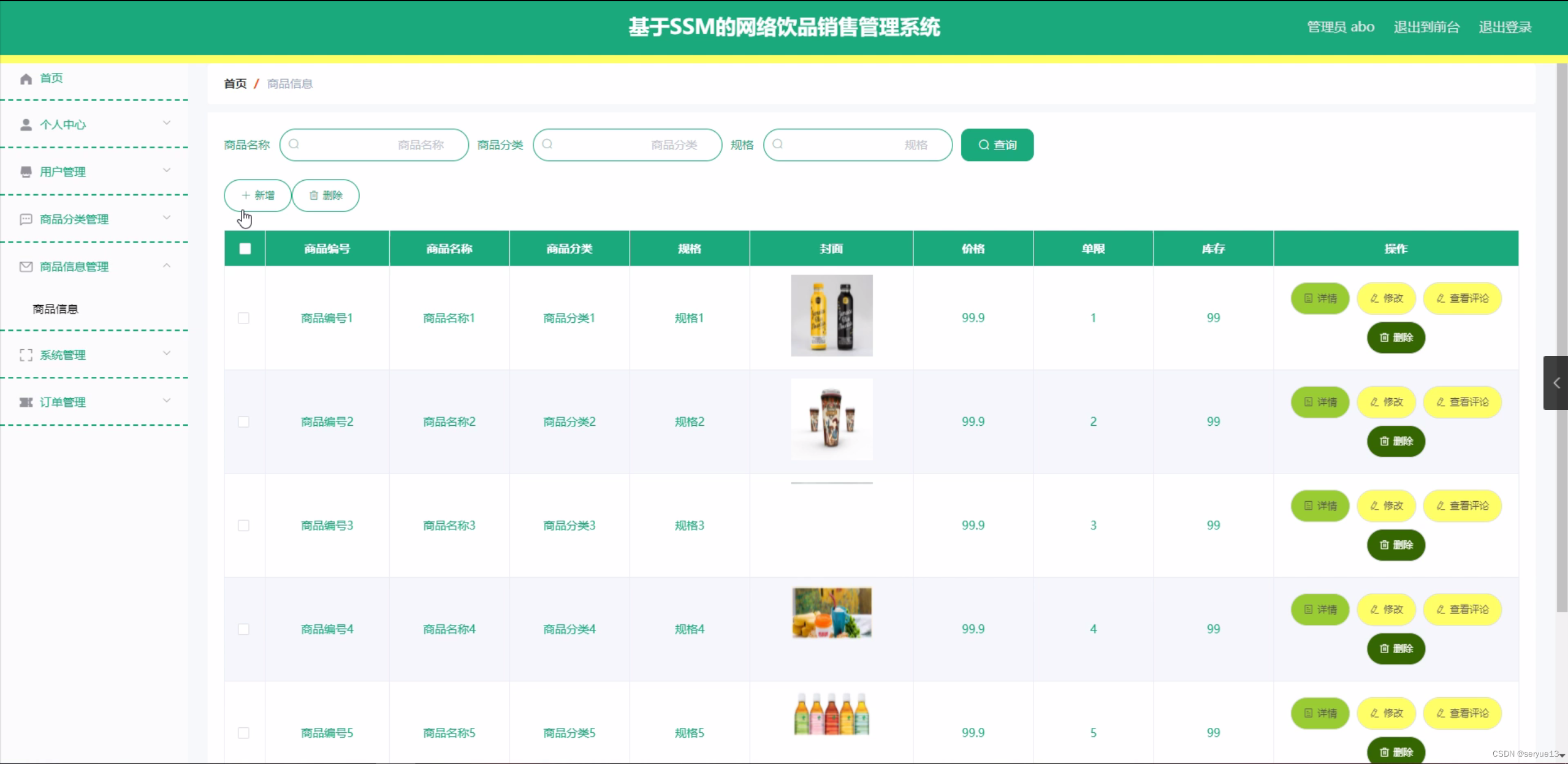
Task: Expand the 订单管理 sidebar menu
Action: coord(166,402)
